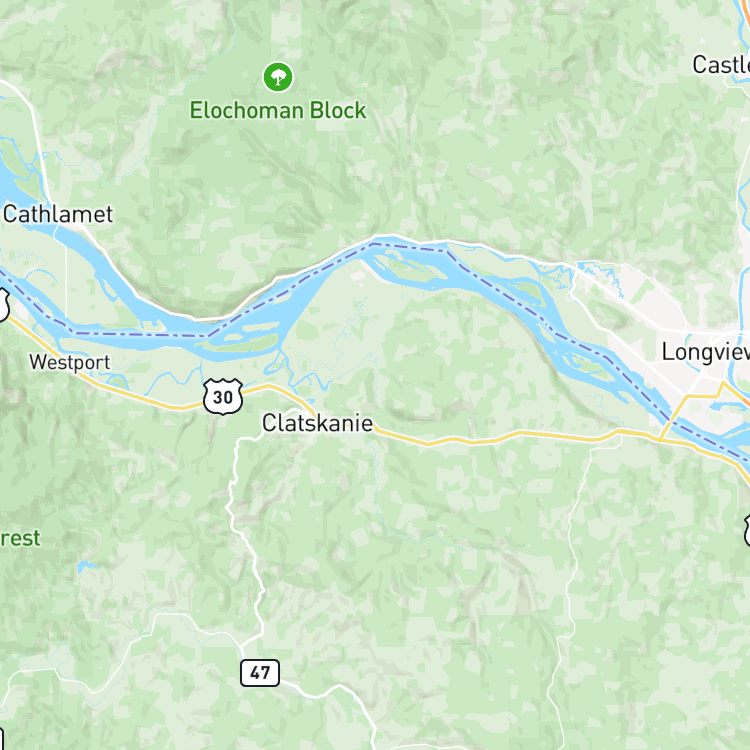This screenshot has width=750, height=750.
Task: Click the Westport town label
Action: point(70,363)
